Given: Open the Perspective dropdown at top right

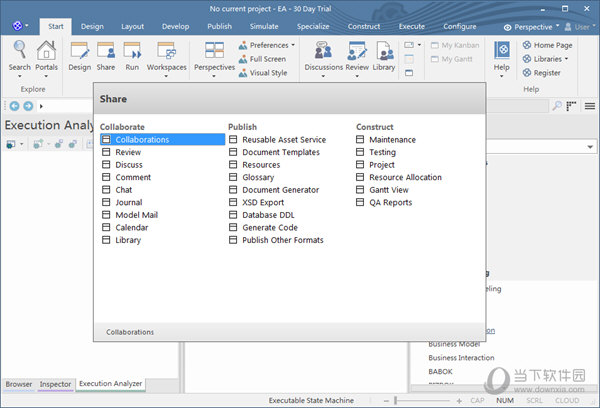Looking at the screenshot, I should (x=532, y=27).
